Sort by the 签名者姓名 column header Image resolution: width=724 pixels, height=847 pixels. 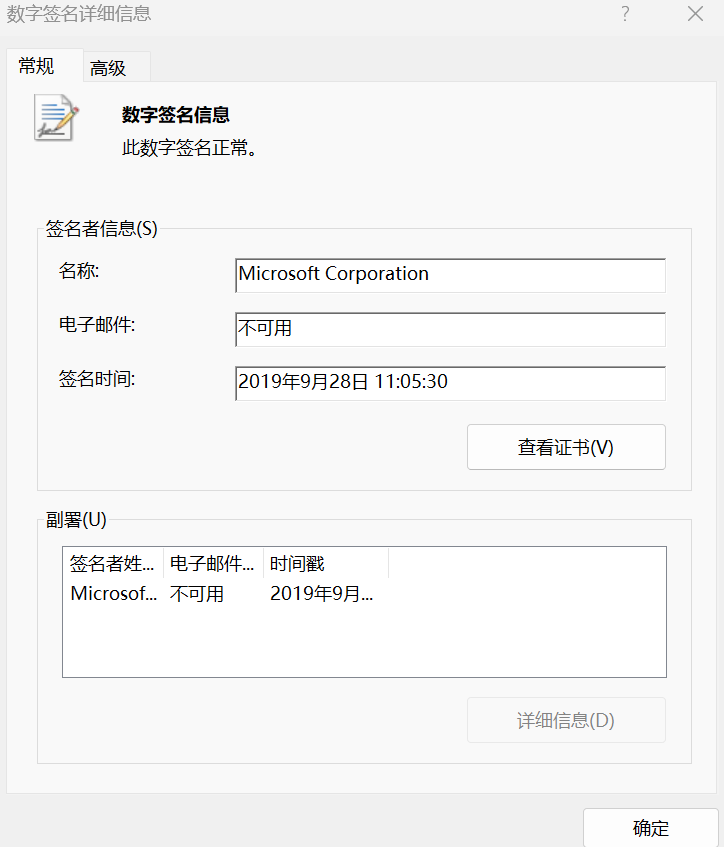click(x=113, y=564)
